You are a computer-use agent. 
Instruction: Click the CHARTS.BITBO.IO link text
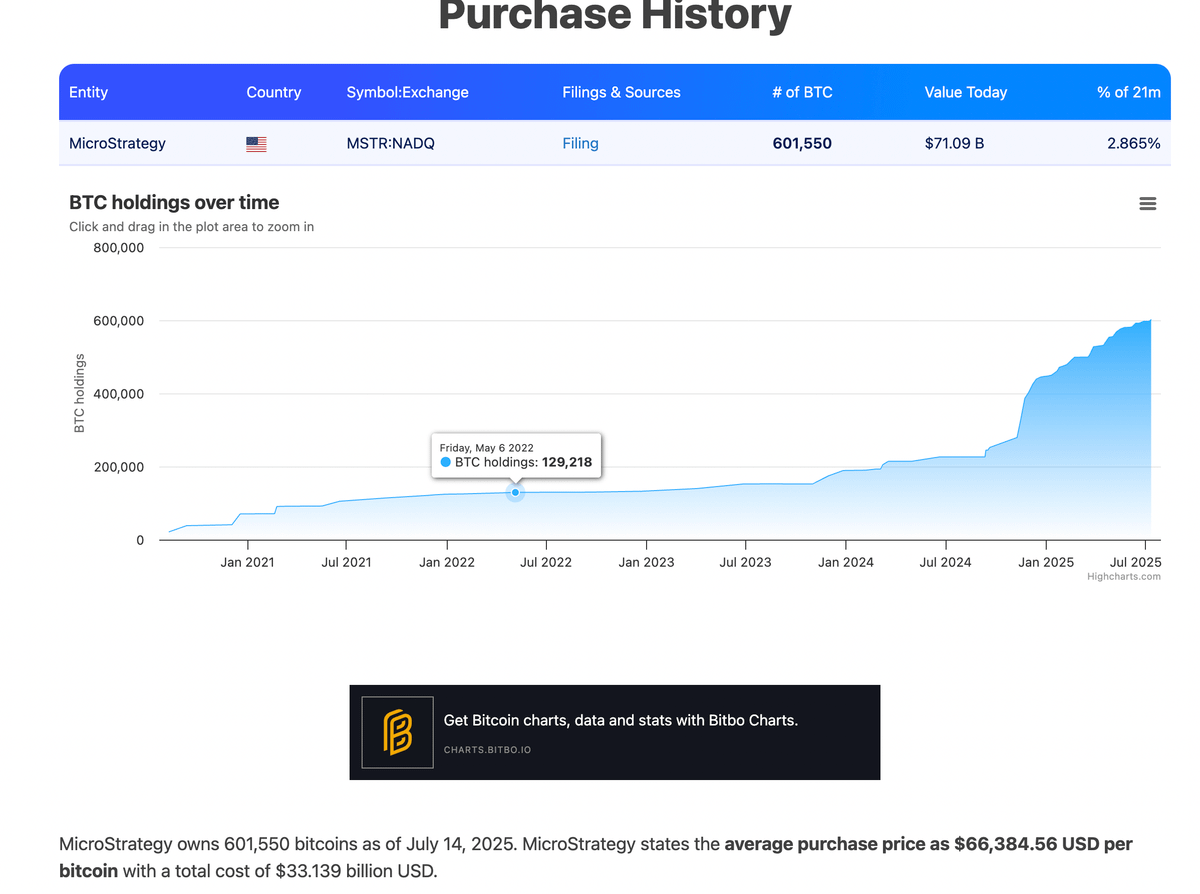(x=487, y=749)
